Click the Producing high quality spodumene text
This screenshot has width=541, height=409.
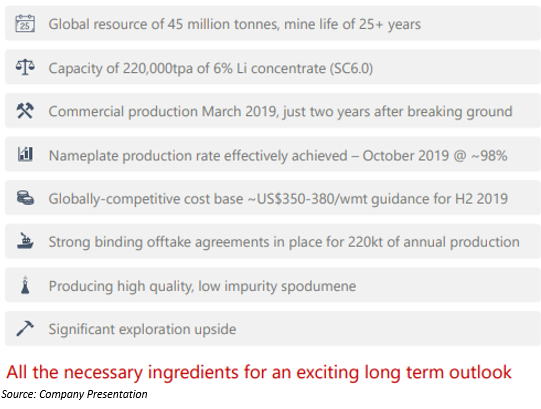coord(202,286)
